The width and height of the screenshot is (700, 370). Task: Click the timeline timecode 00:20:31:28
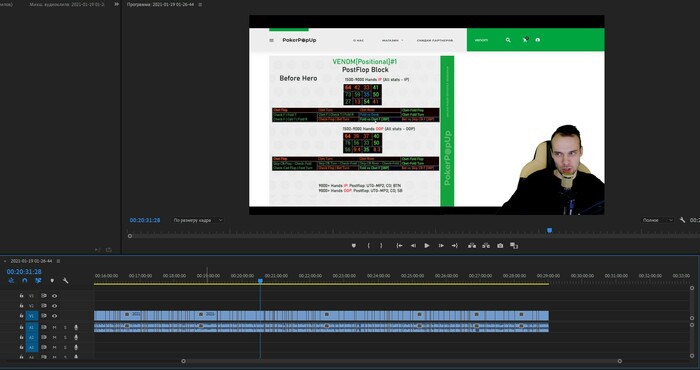tap(24, 271)
